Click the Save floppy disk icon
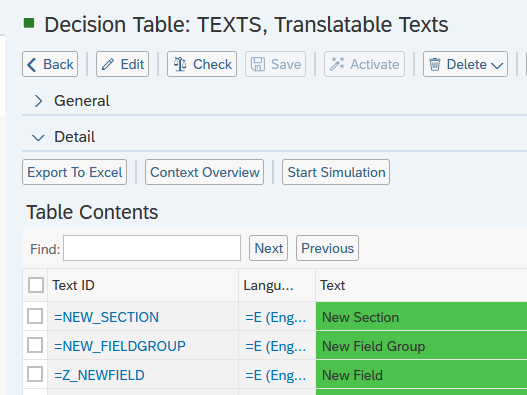 (x=258, y=64)
